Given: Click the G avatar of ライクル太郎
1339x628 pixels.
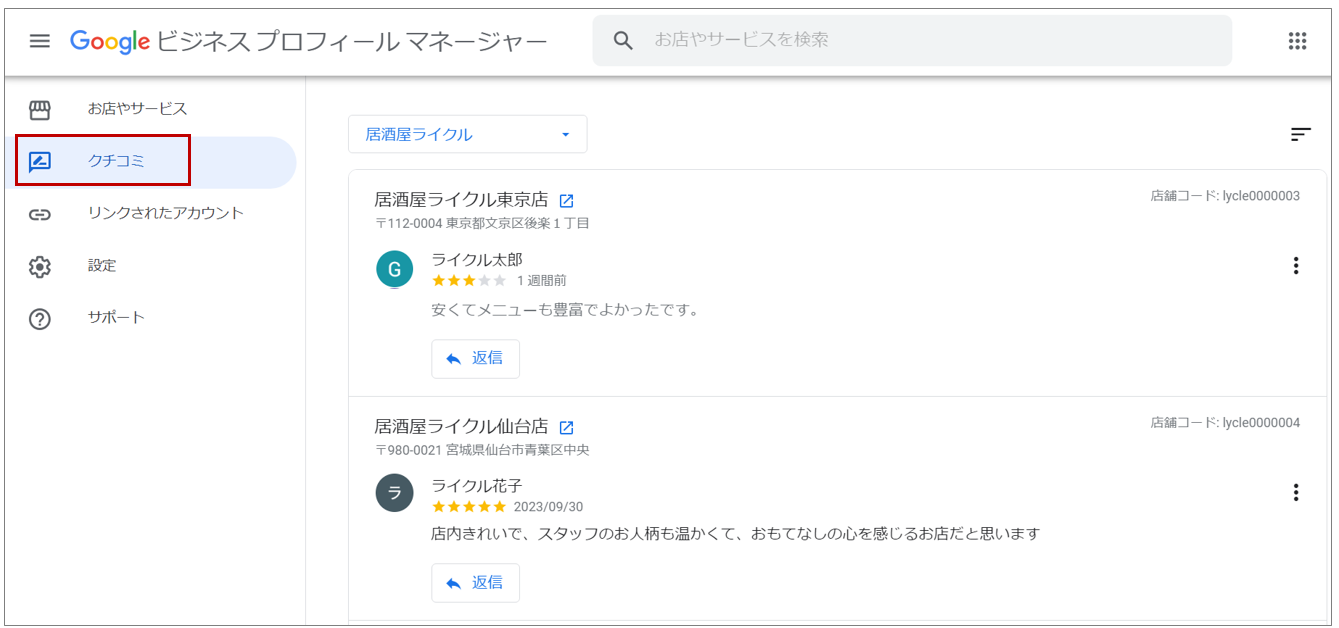Looking at the screenshot, I should (x=394, y=269).
